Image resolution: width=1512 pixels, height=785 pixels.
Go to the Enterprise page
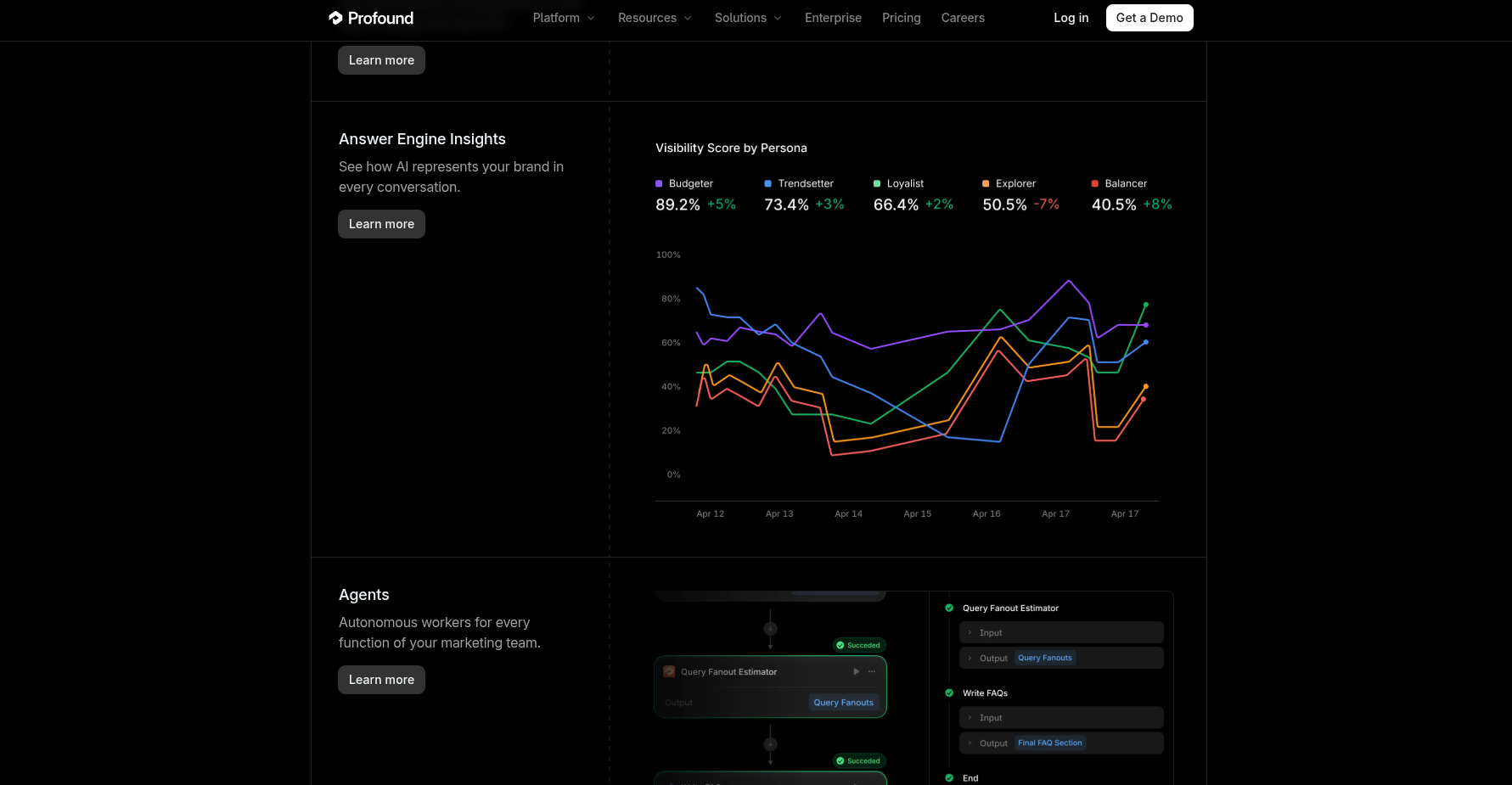(833, 18)
